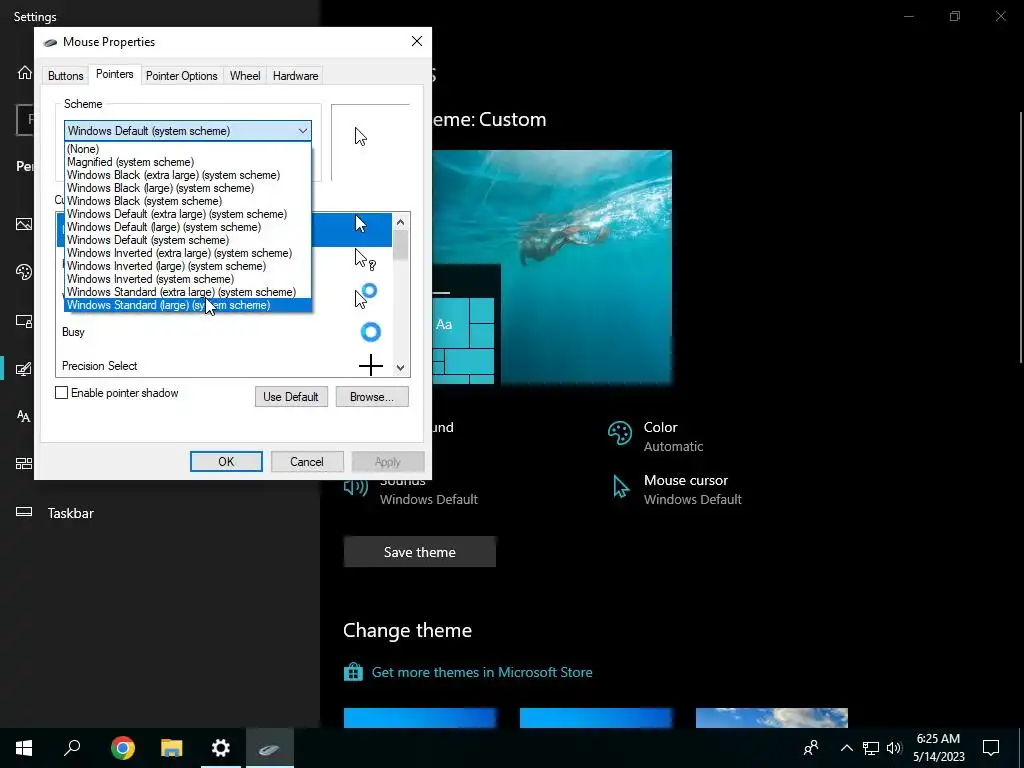This screenshot has width=1024, height=768.
Task: Switch to Settings gear on taskbar
Action: pyautogui.click(x=221, y=748)
